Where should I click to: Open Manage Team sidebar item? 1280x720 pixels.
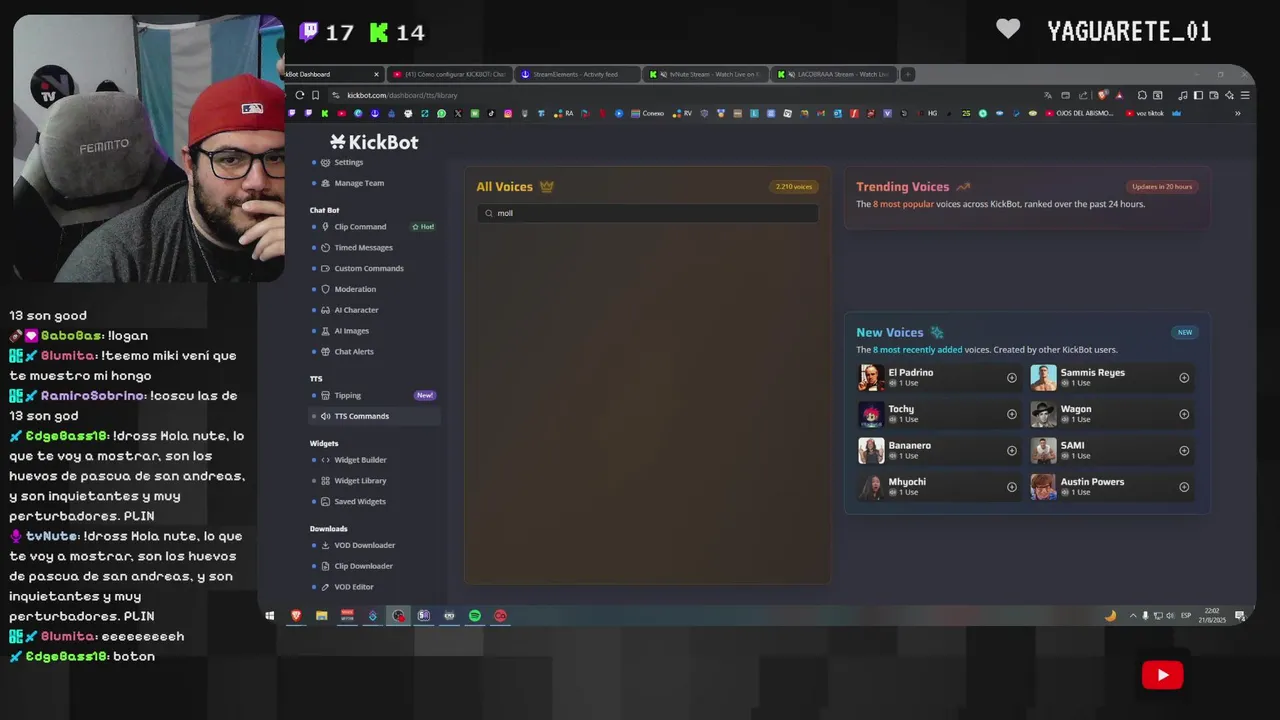359,183
